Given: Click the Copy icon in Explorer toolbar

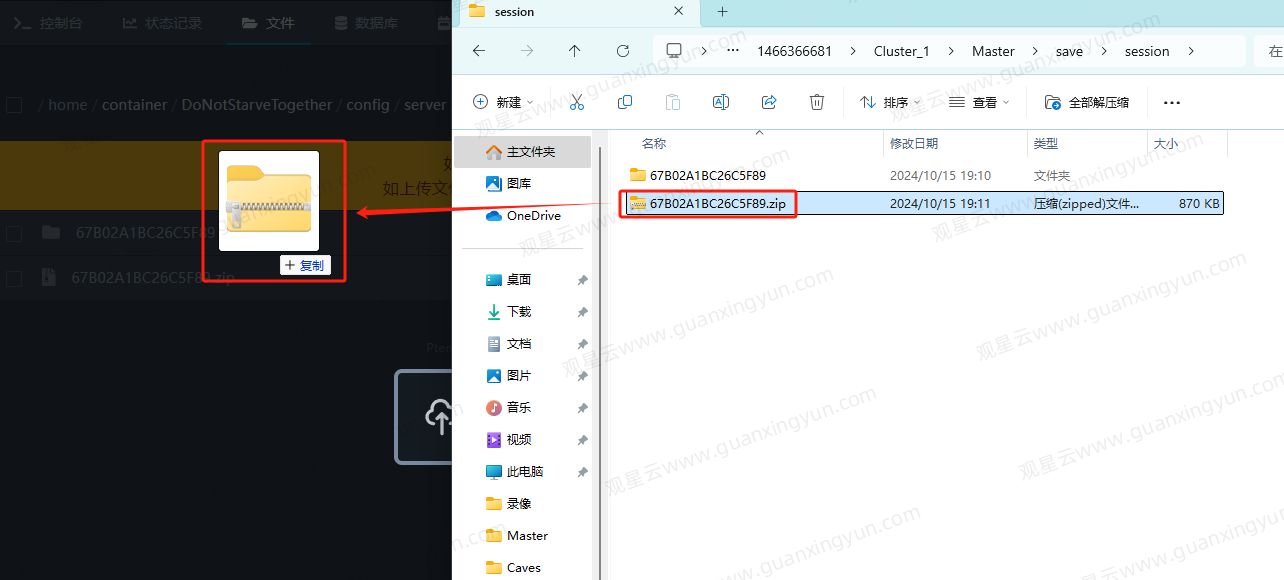Looking at the screenshot, I should tap(625, 102).
